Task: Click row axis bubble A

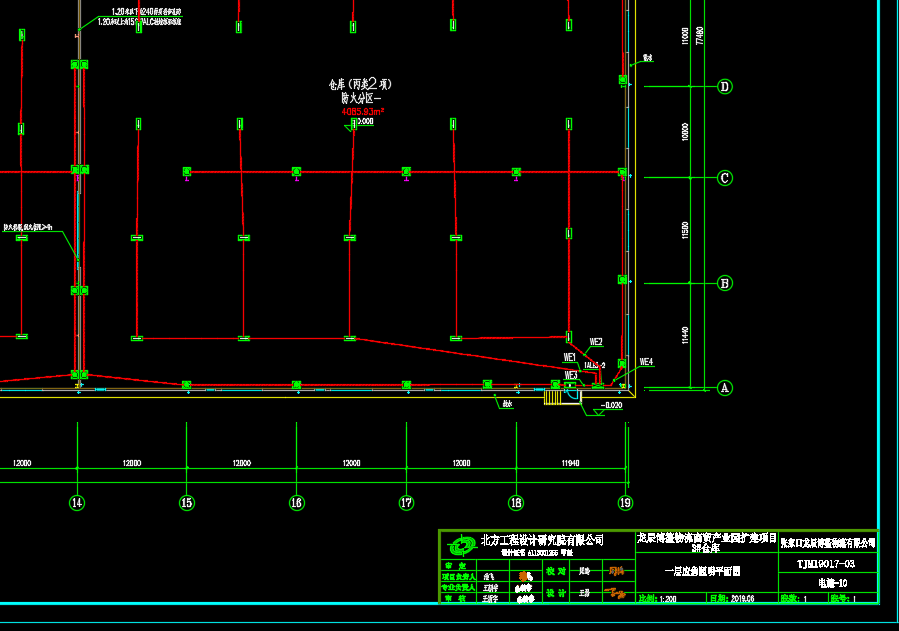Action: pos(725,388)
